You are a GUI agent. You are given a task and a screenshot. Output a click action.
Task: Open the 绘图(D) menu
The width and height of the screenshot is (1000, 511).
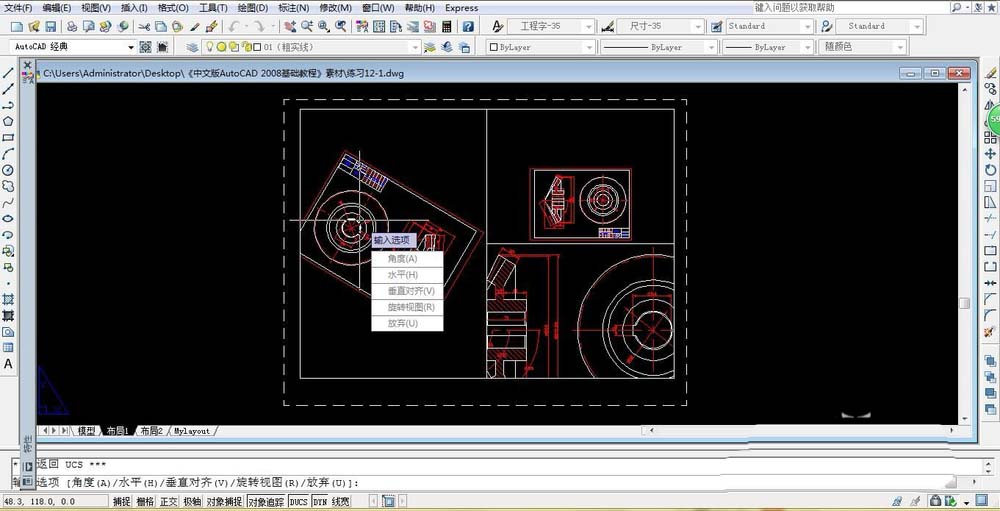(252, 8)
